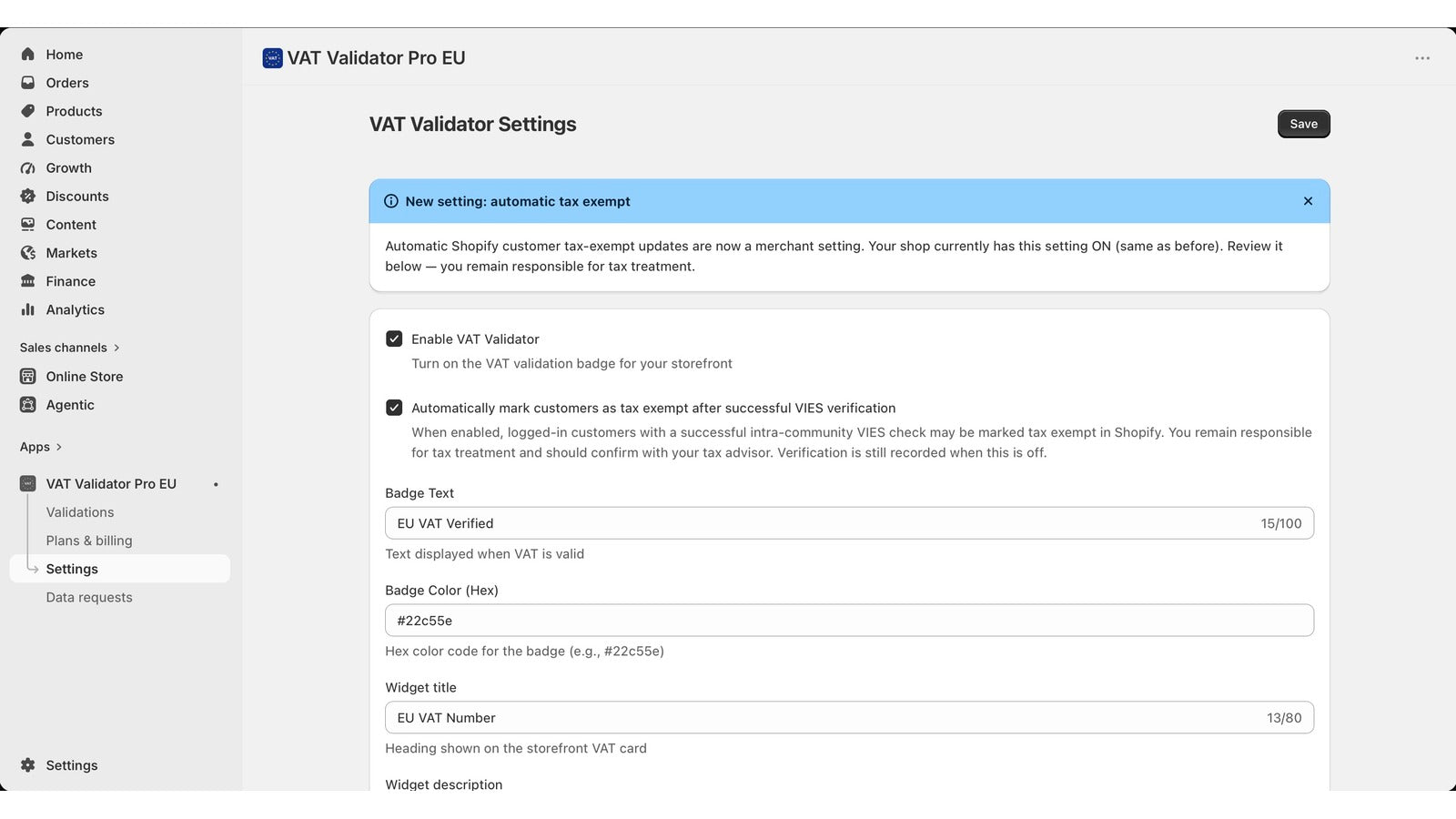Screen dimensions: 1456x819
Task: Select the Discounts badge icon
Action: [28, 196]
